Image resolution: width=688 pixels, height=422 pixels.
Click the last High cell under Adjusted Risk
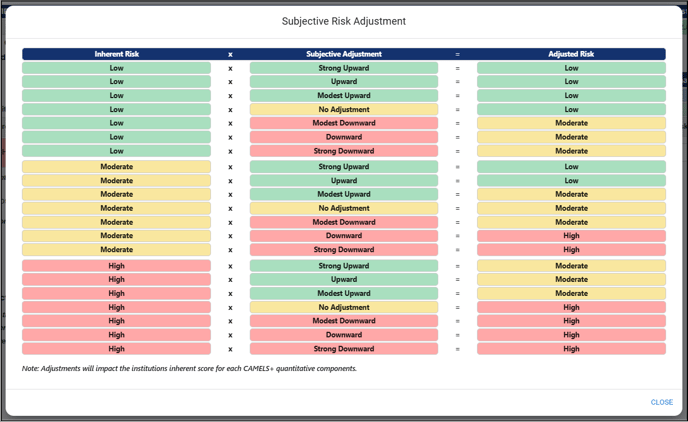pos(571,349)
